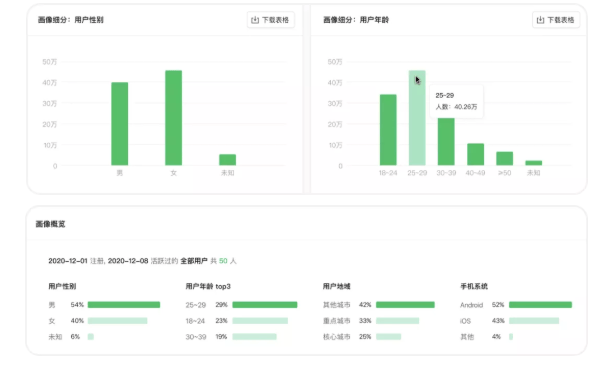
Task: Select the 未知 bar in age chart
Action: 533,163
